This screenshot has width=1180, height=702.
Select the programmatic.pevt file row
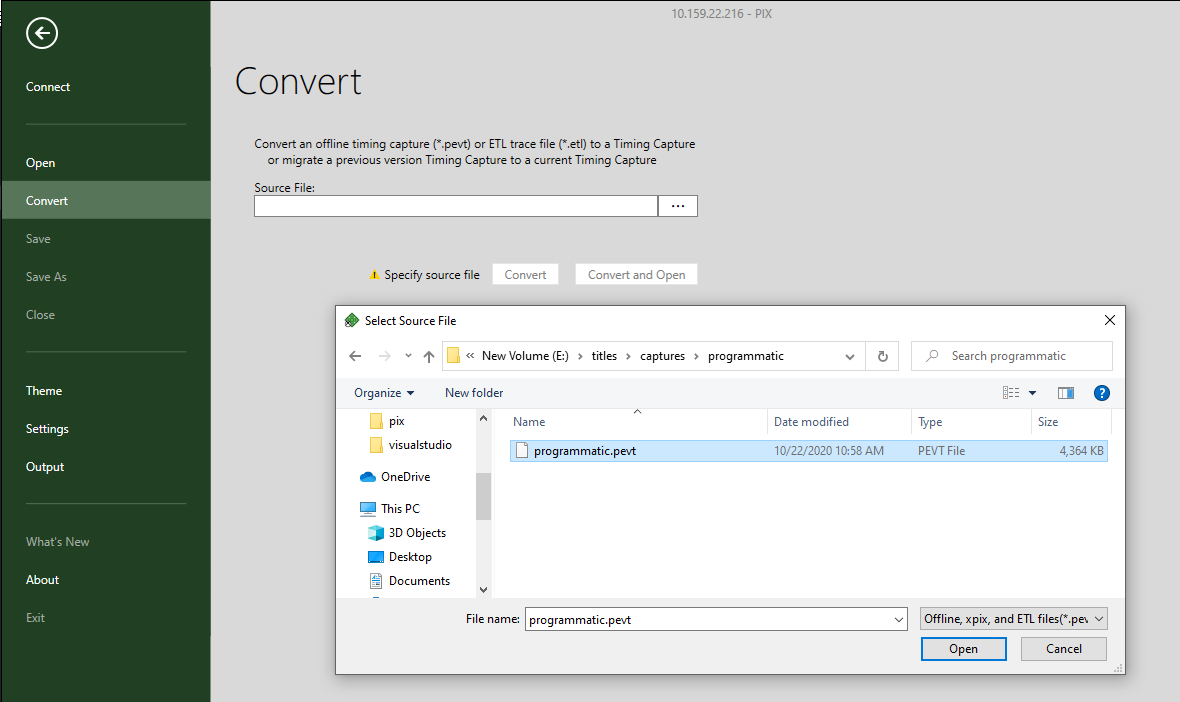pyautogui.click(x=808, y=451)
